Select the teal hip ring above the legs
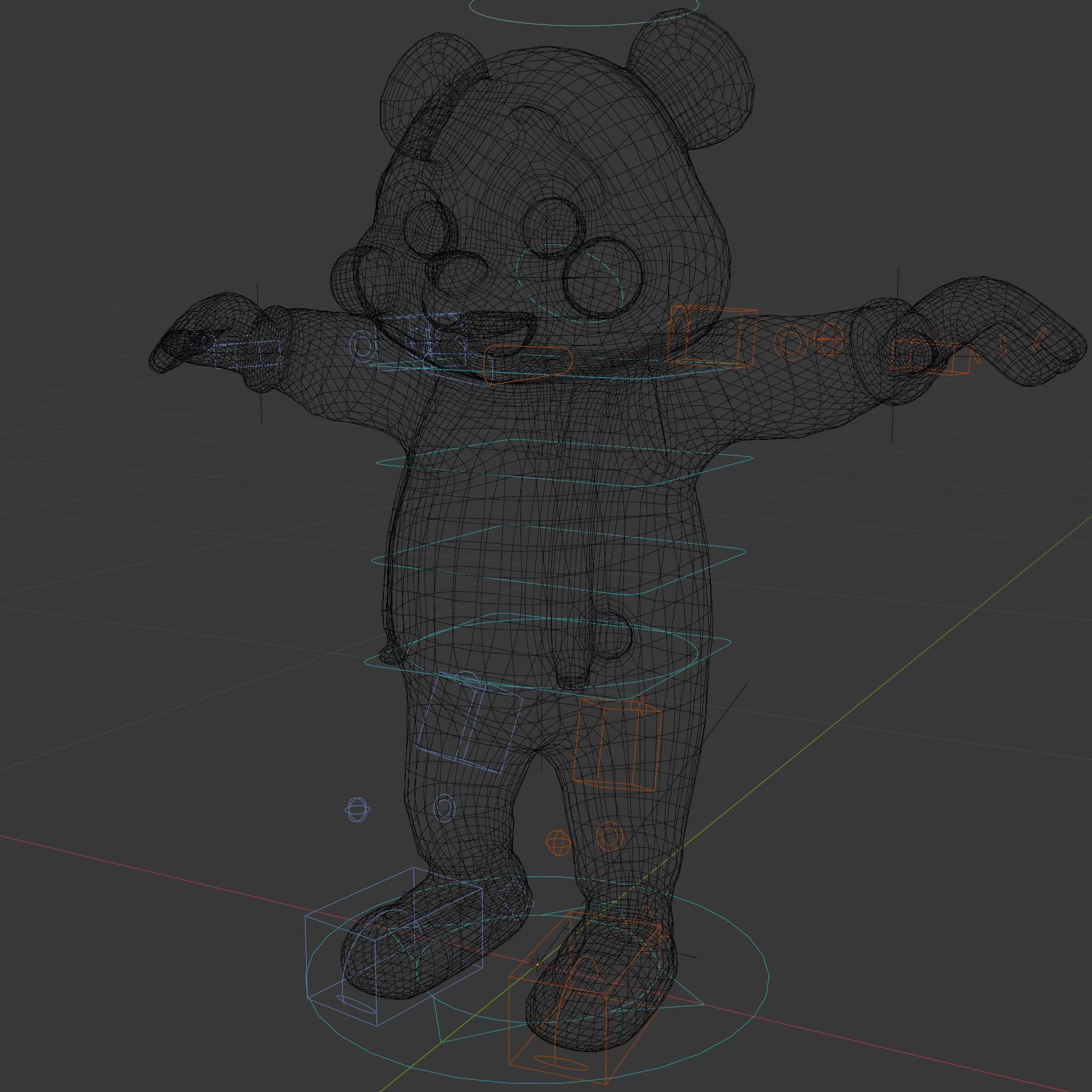This screenshot has width=1092, height=1092. [547, 656]
